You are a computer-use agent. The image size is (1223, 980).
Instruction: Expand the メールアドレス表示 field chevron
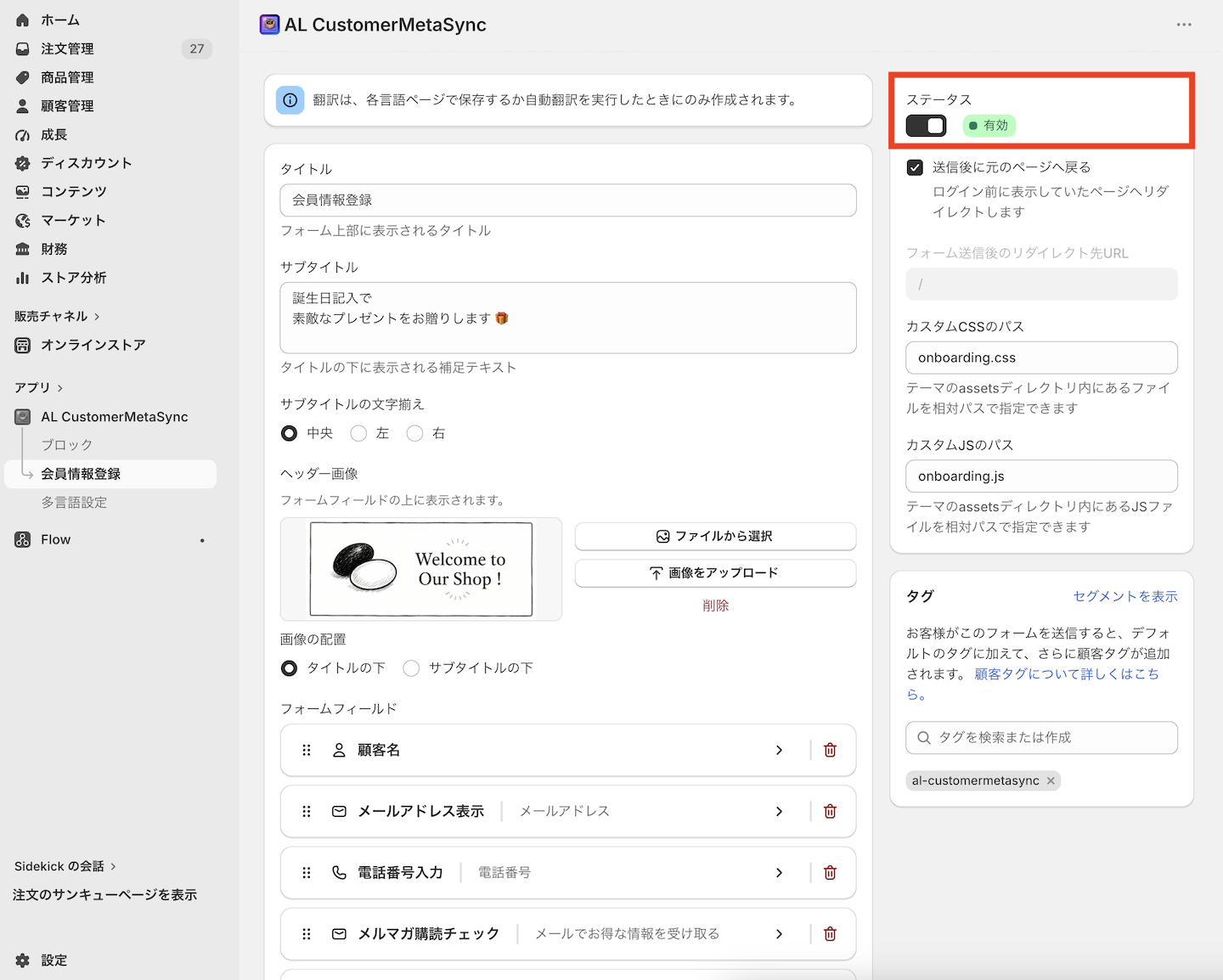point(779,811)
